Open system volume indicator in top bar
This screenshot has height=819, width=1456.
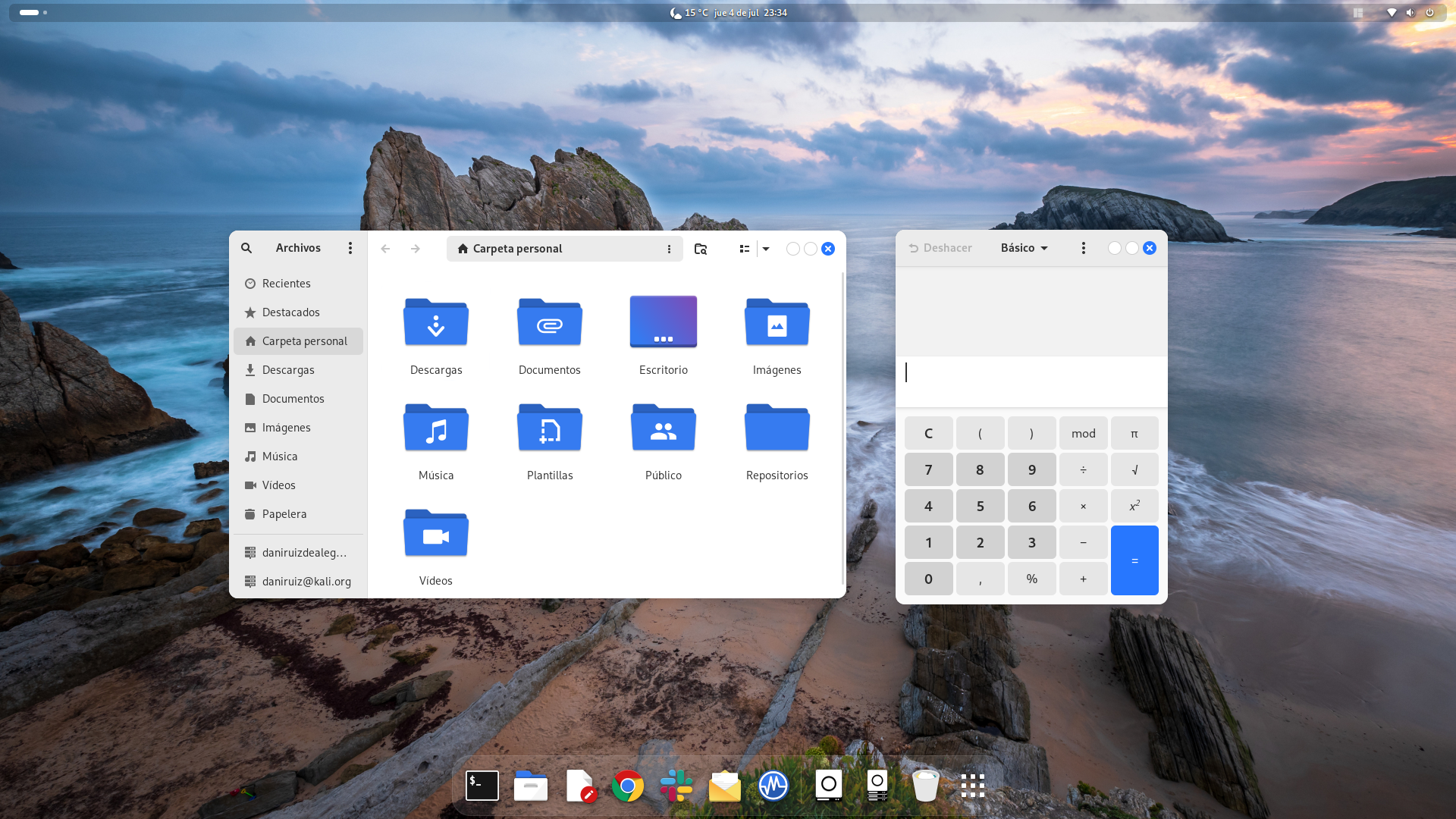pyautogui.click(x=1410, y=12)
